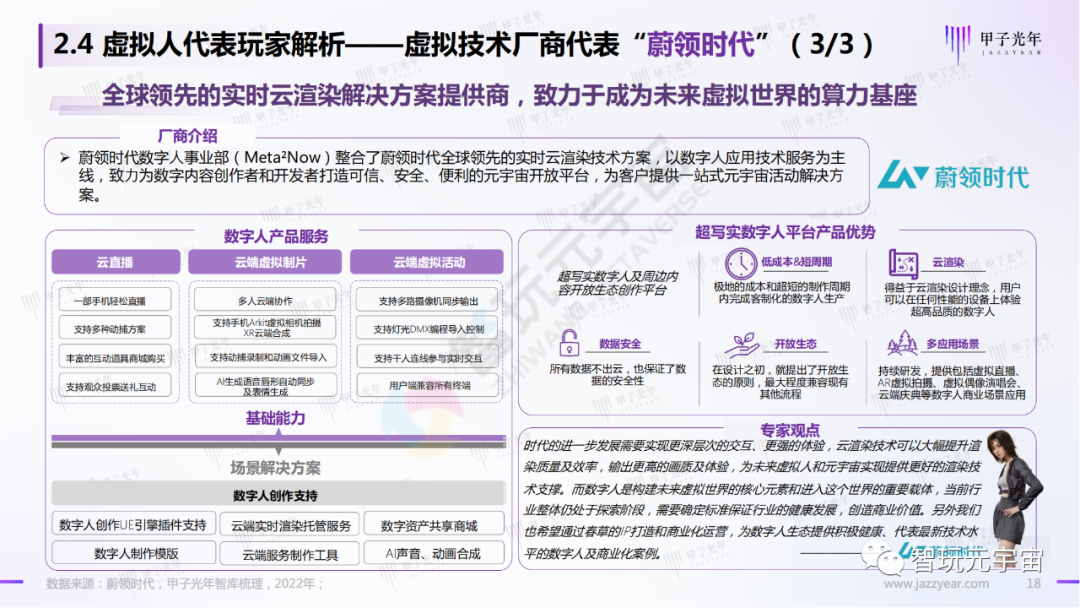Click the 厂商介绍 section heading

187,136
